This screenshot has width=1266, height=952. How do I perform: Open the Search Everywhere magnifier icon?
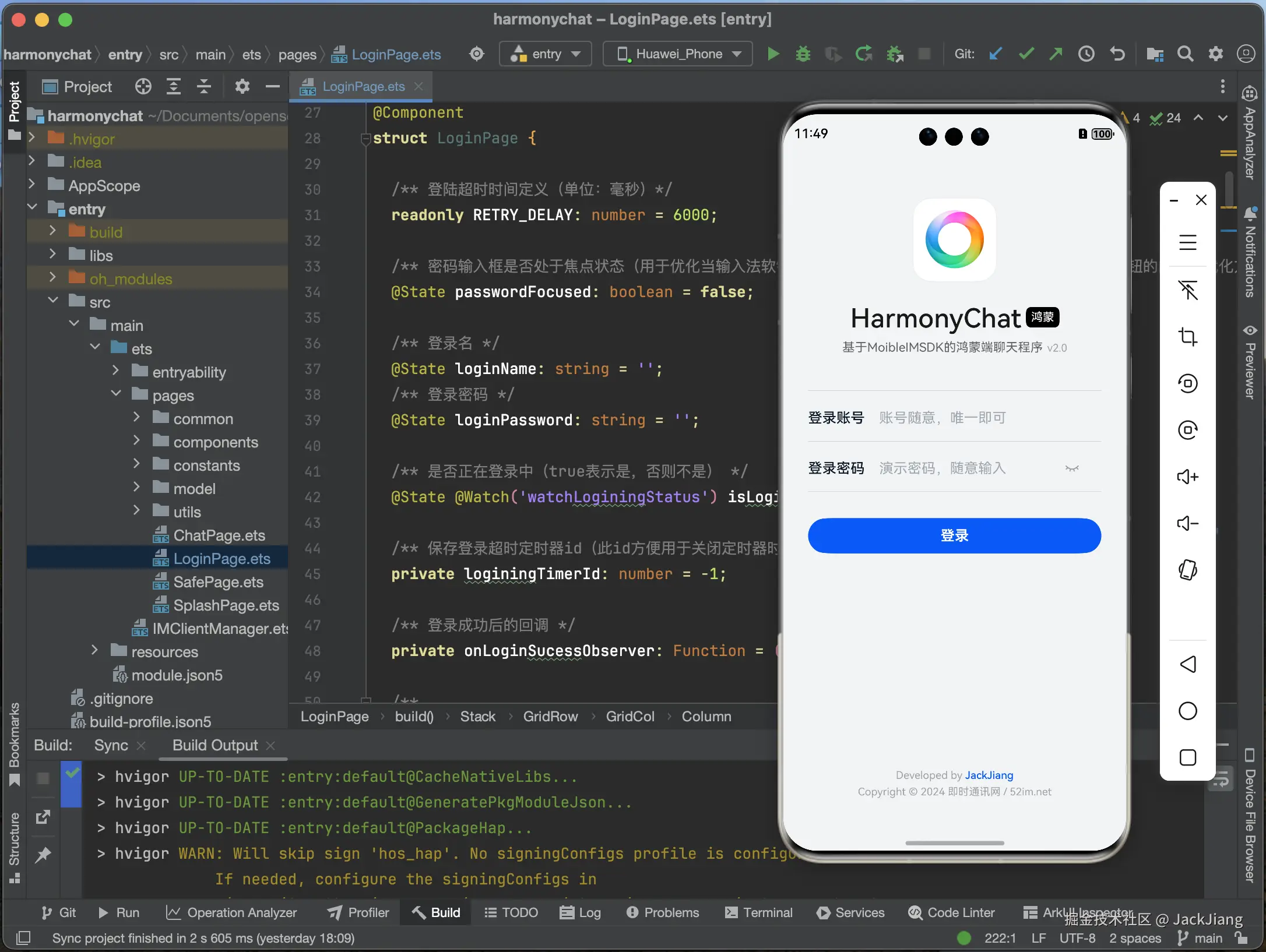(1185, 54)
